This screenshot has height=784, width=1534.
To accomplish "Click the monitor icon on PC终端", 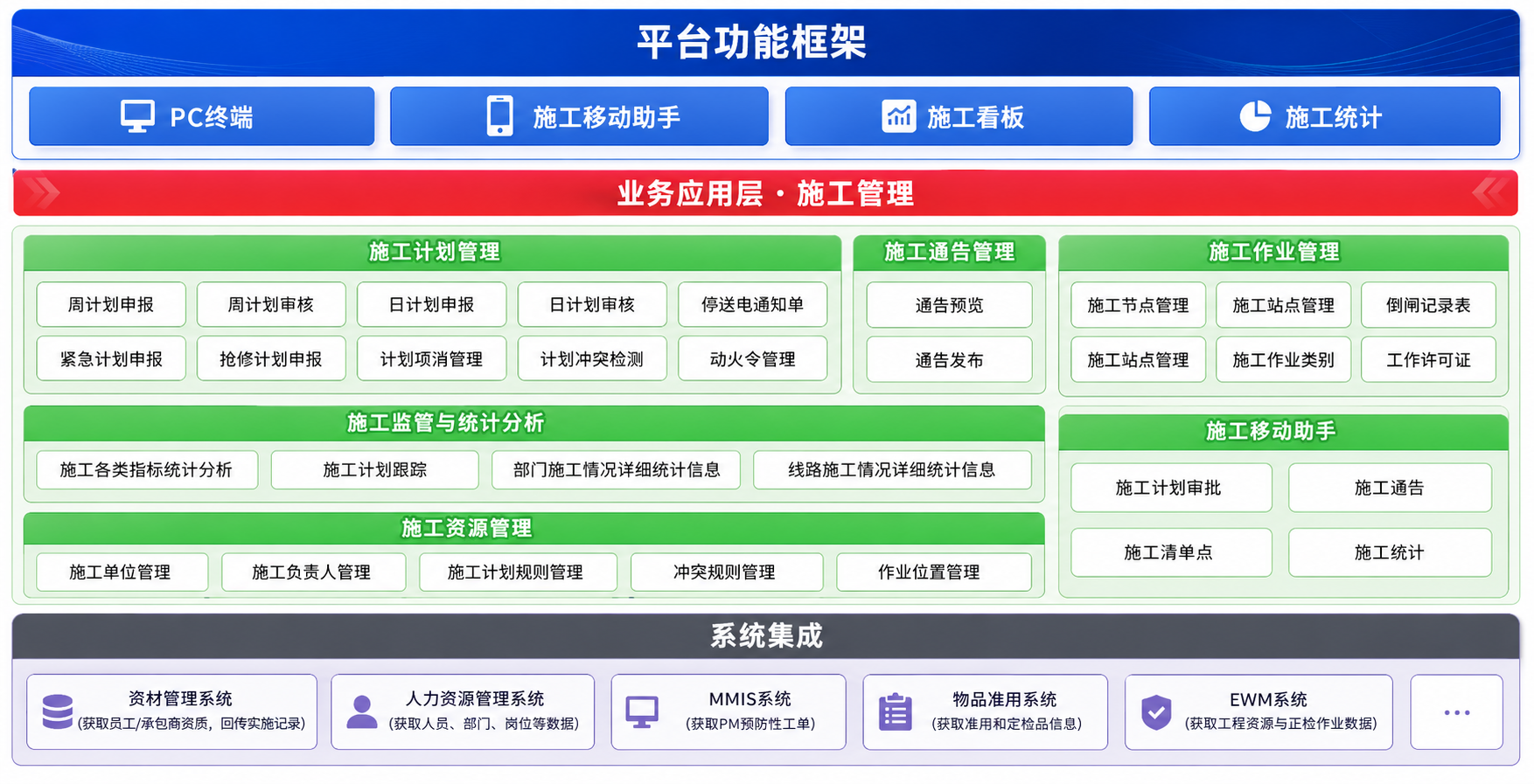I will (137, 116).
